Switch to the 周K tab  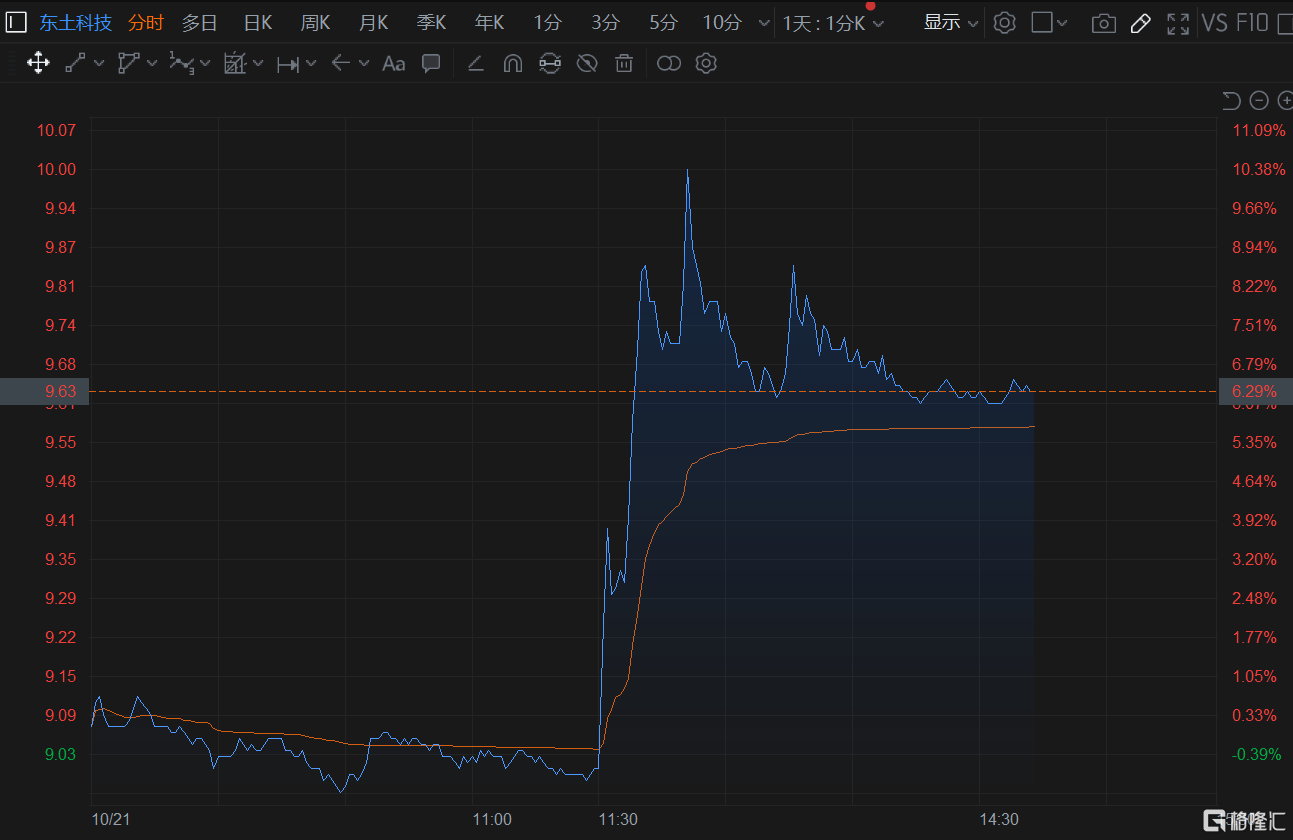click(315, 23)
